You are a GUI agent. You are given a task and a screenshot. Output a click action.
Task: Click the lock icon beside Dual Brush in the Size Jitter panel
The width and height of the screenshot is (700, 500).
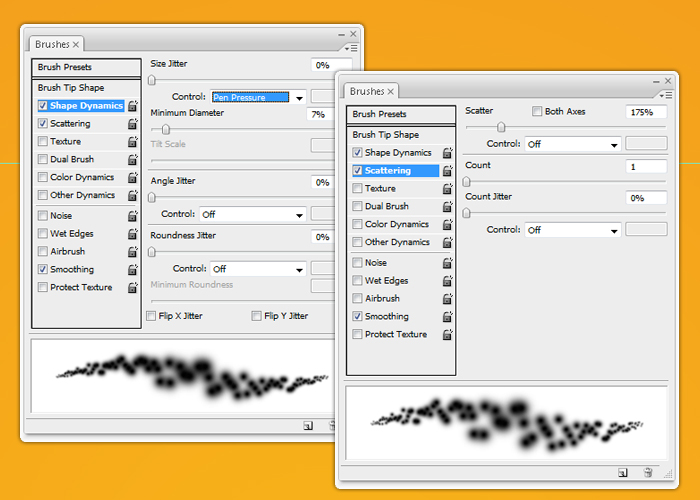pos(133,160)
